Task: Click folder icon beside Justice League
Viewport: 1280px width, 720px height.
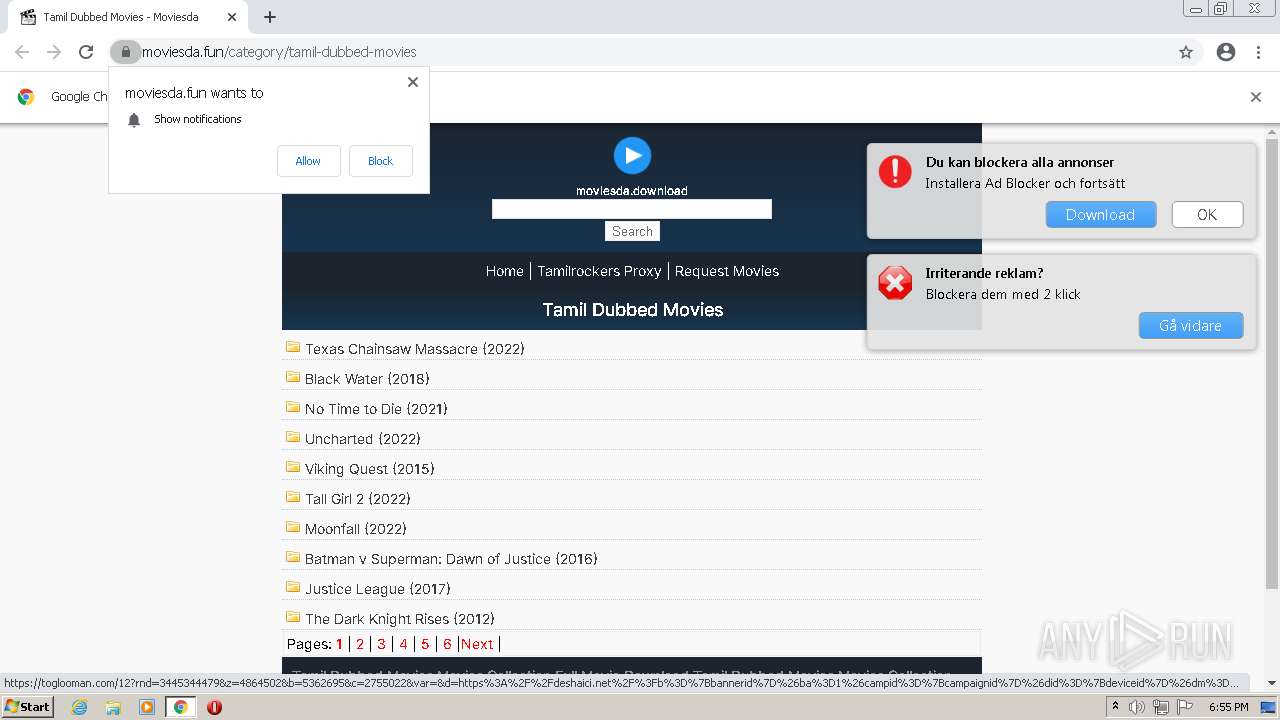Action: [293, 587]
